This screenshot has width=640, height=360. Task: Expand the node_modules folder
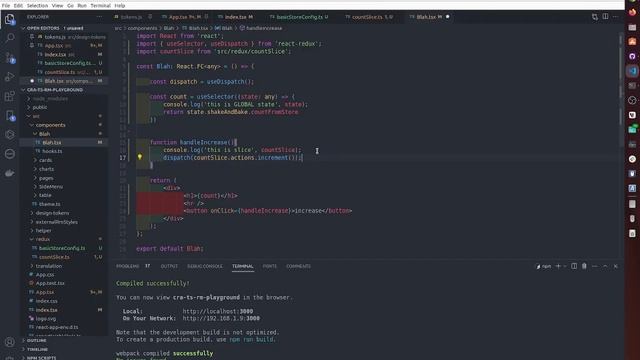point(51,98)
